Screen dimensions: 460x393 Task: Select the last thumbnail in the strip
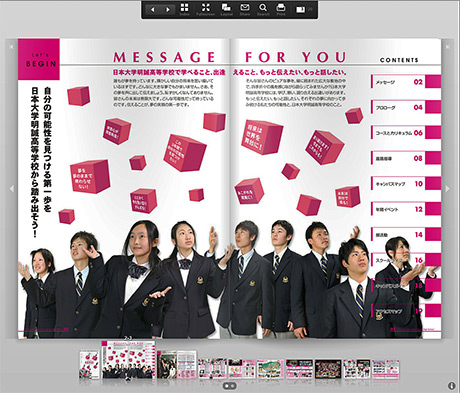pyautogui.click(x=386, y=369)
